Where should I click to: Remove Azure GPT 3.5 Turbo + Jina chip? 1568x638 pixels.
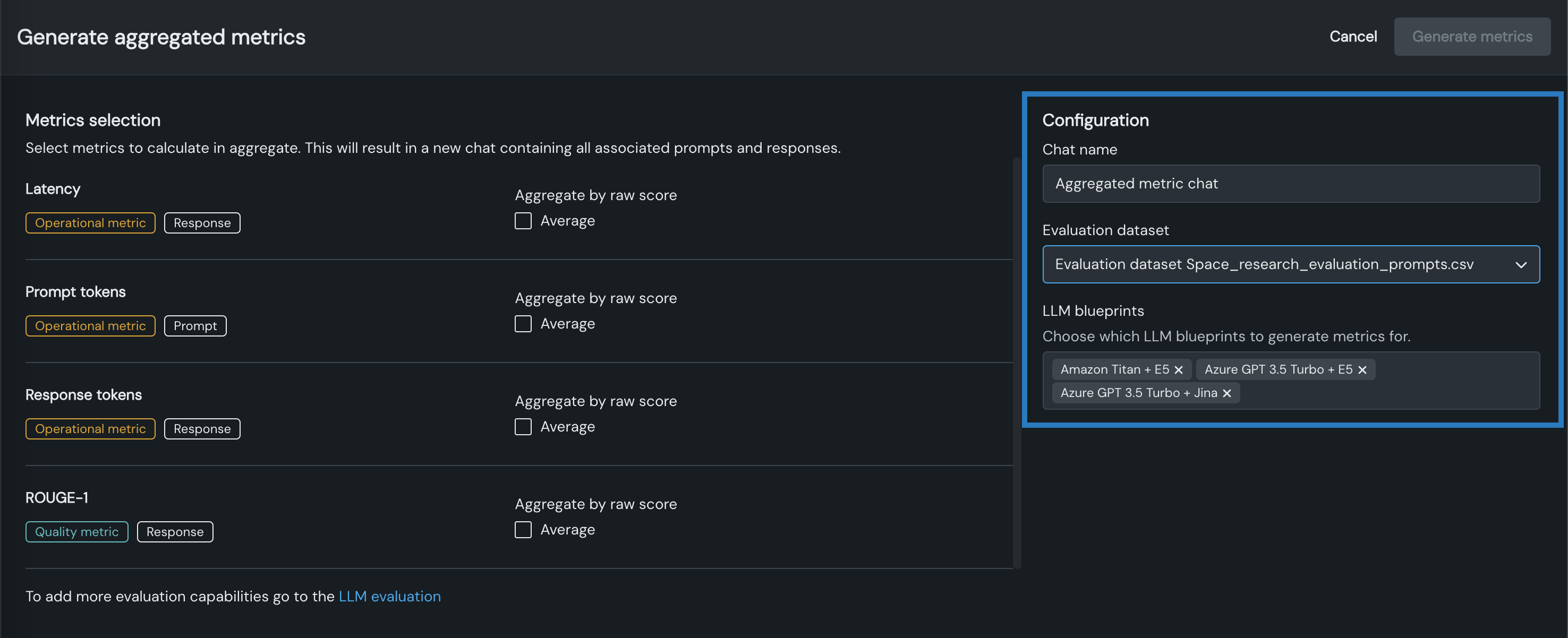1227,393
